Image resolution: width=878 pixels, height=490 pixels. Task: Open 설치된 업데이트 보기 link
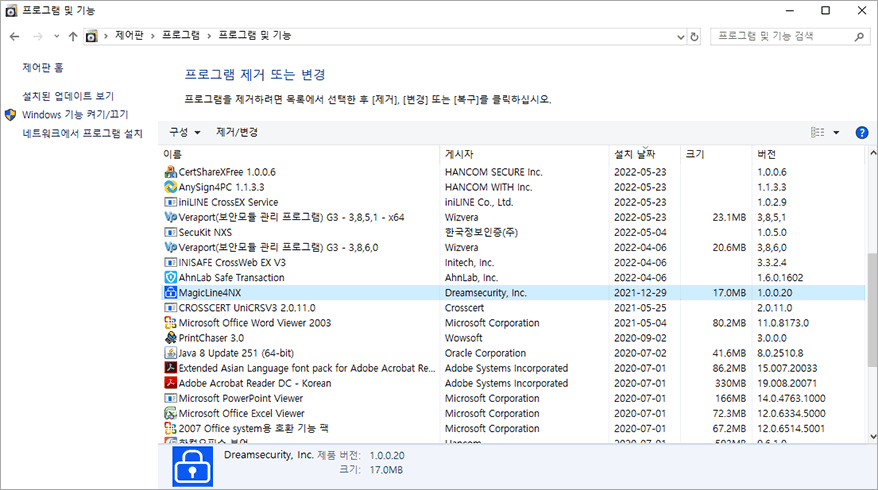tap(68, 96)
